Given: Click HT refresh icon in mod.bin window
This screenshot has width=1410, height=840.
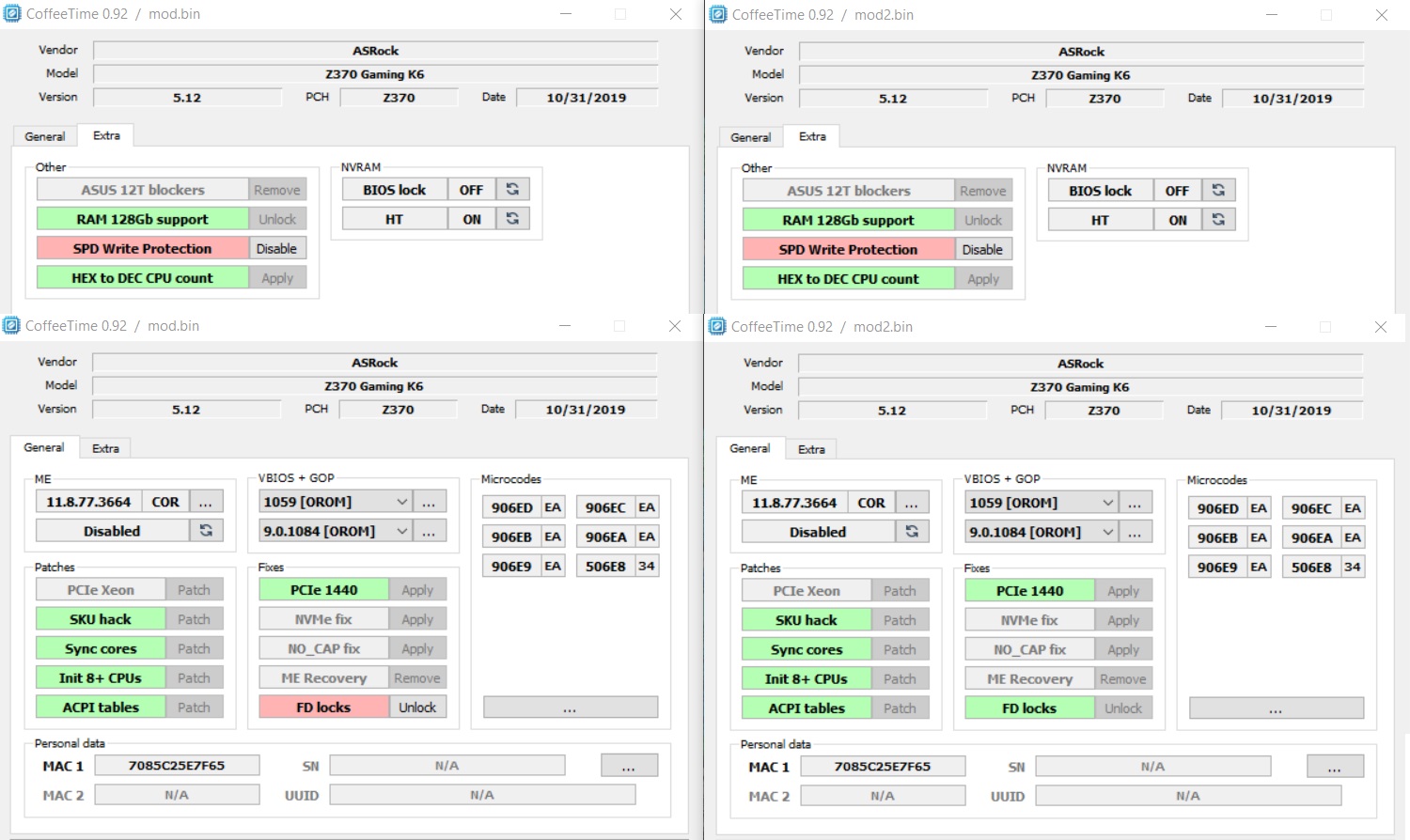Looking at the screenshot, I should pyautogui.click(x=512, y=219).
